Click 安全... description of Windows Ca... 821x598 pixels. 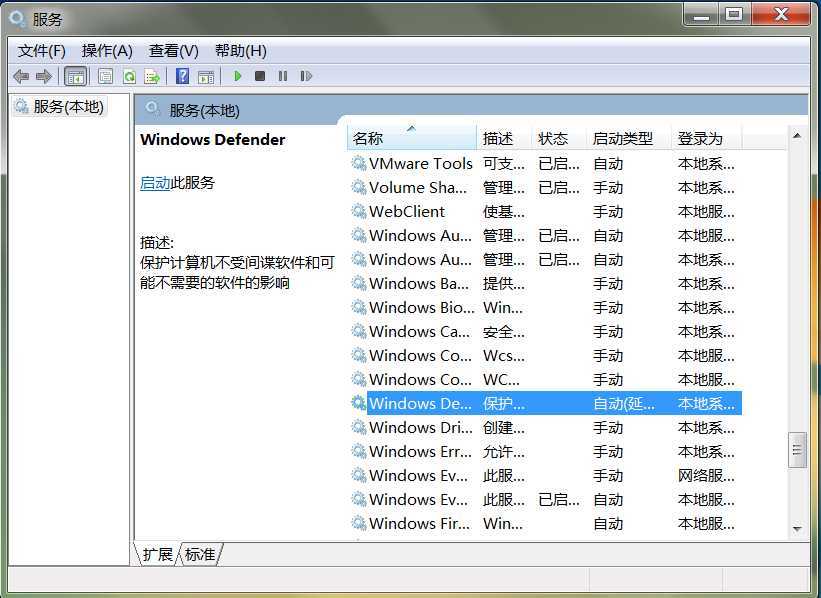coord(504,332)
